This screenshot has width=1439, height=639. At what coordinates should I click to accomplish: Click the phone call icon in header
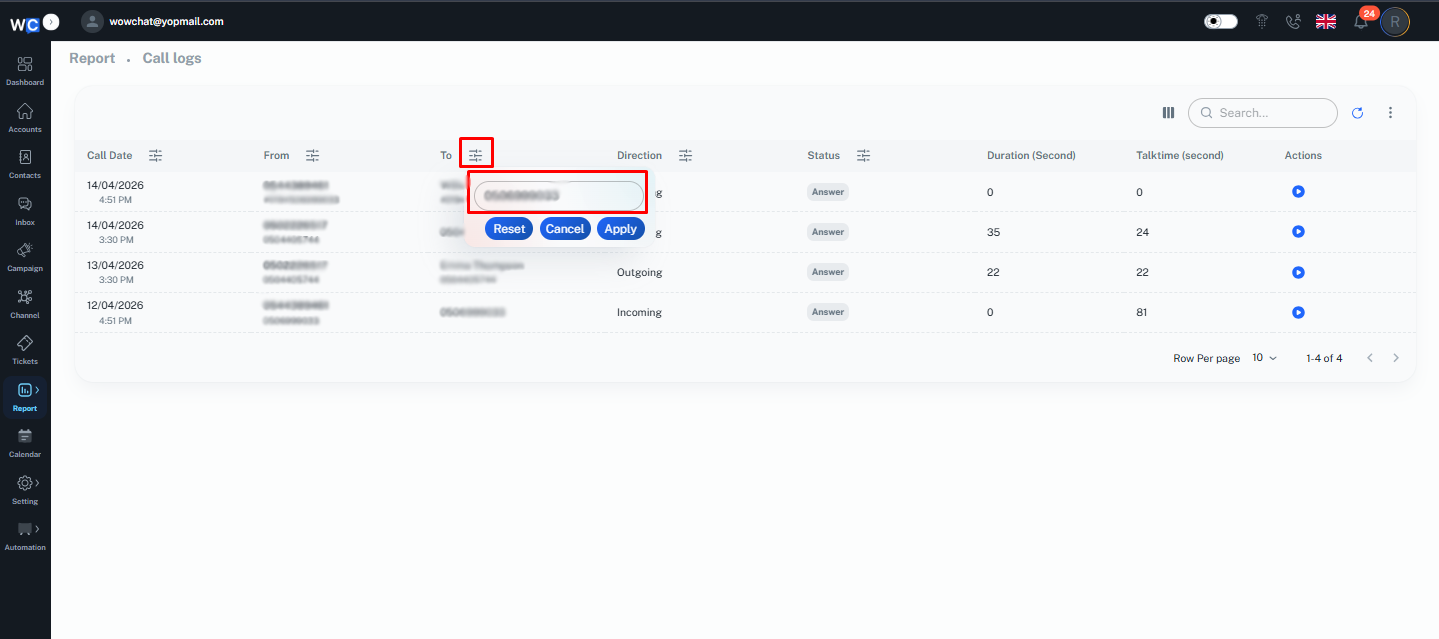tap(1293, 21)
